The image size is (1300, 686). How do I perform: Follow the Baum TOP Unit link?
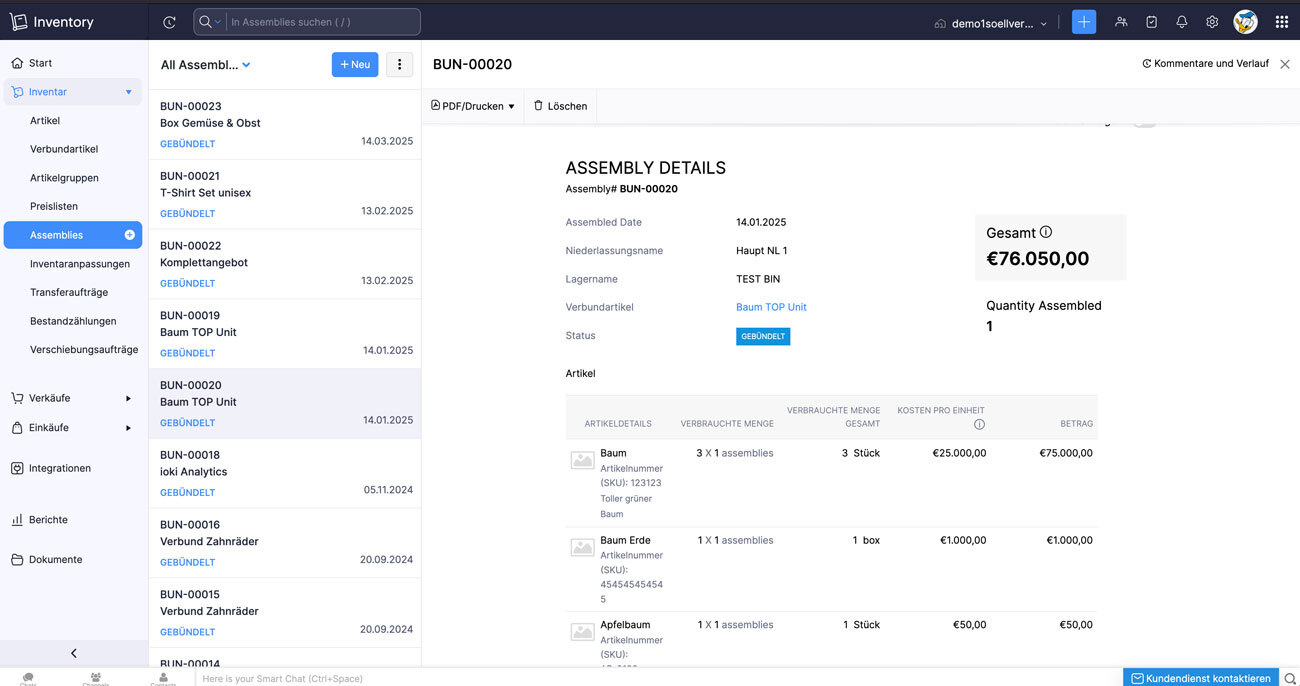click(x=771, y=307)
